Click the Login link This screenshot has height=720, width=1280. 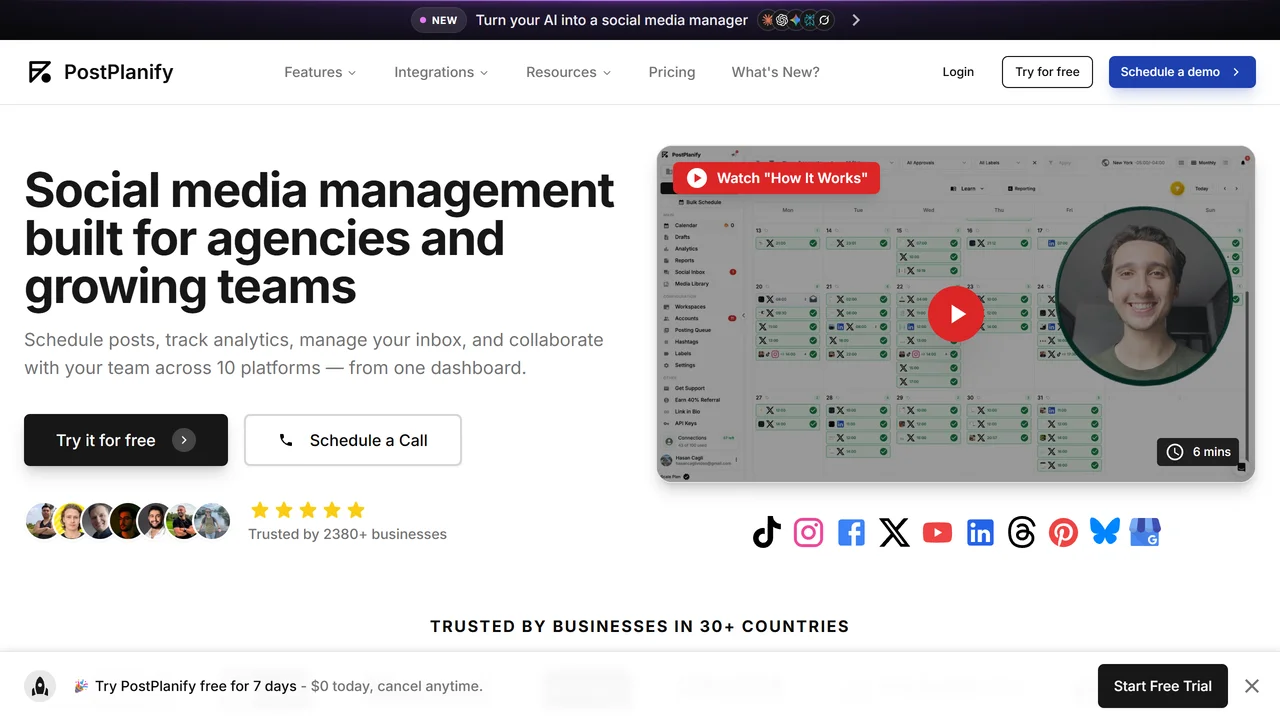[x=958, y=72]
